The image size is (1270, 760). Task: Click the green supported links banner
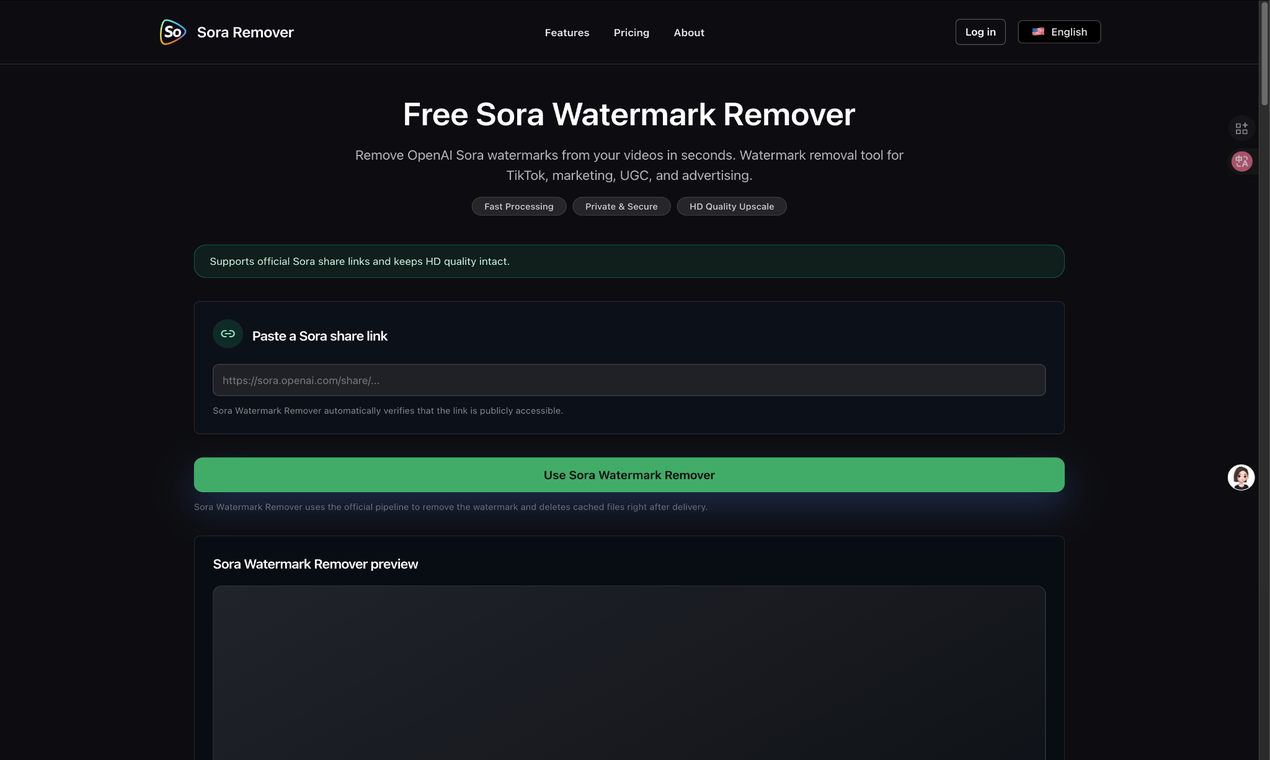coord(629,261)
